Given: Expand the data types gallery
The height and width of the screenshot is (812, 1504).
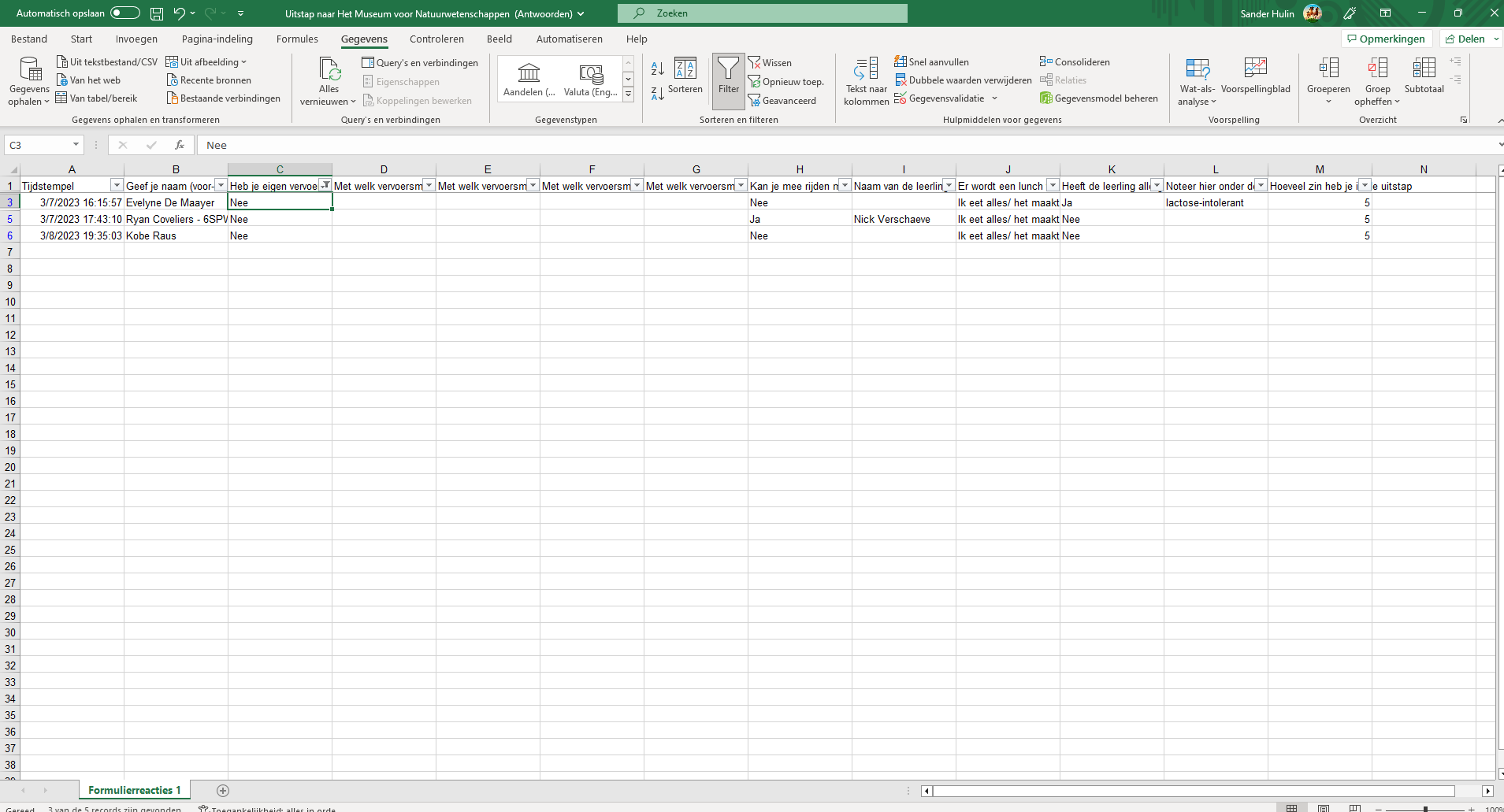Looking at the screenshot, I should tap(628, 95).
